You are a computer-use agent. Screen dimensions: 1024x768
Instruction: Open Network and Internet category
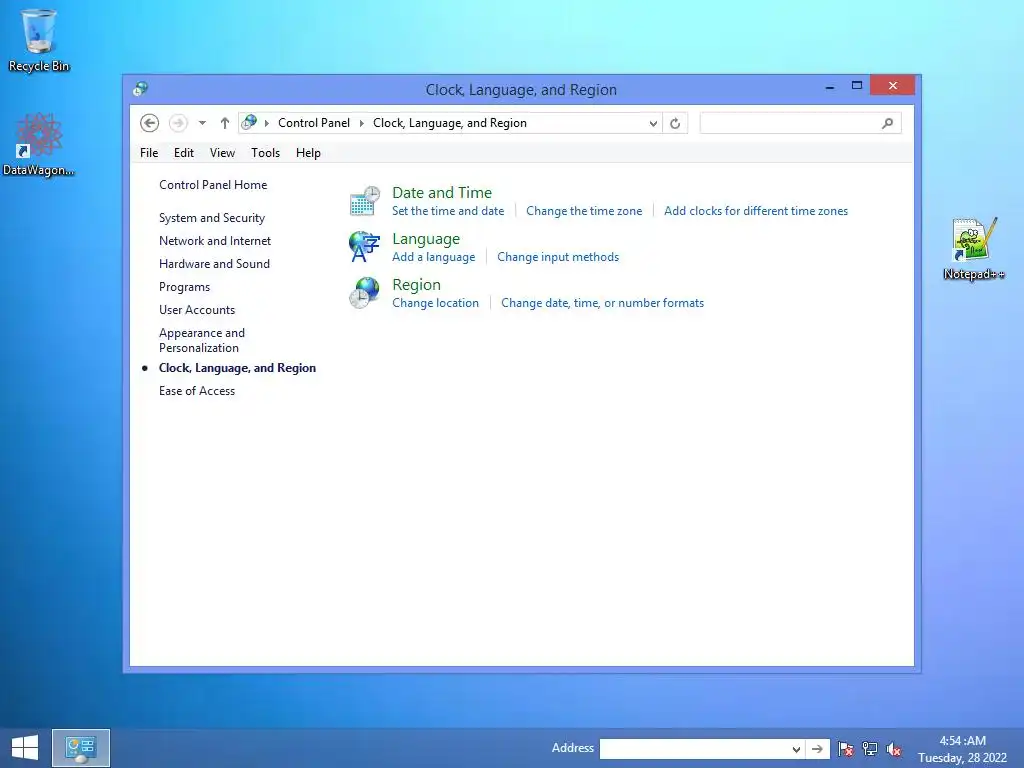(x=215, y=240)
